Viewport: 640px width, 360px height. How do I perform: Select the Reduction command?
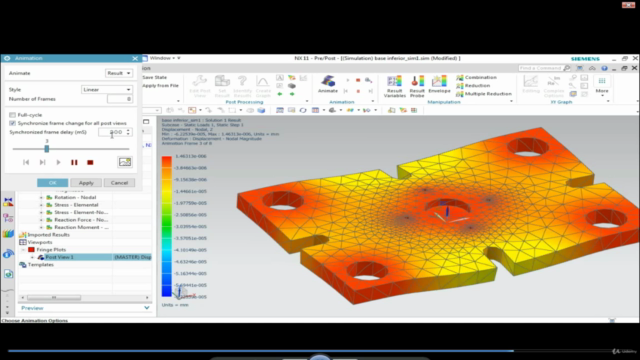[x=473, y=85]
